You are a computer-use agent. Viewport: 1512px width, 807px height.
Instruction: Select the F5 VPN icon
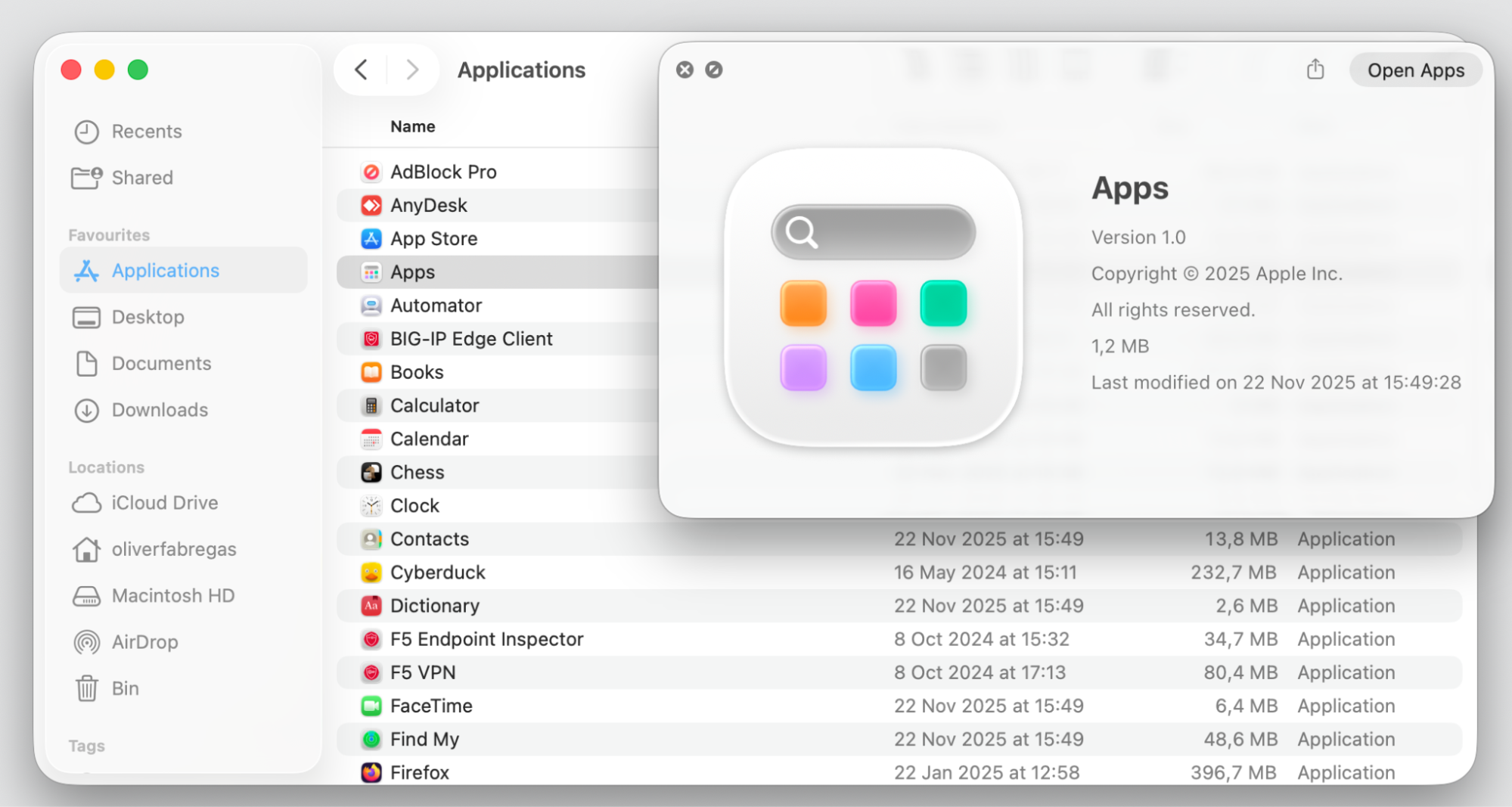[x=371, y=672]
